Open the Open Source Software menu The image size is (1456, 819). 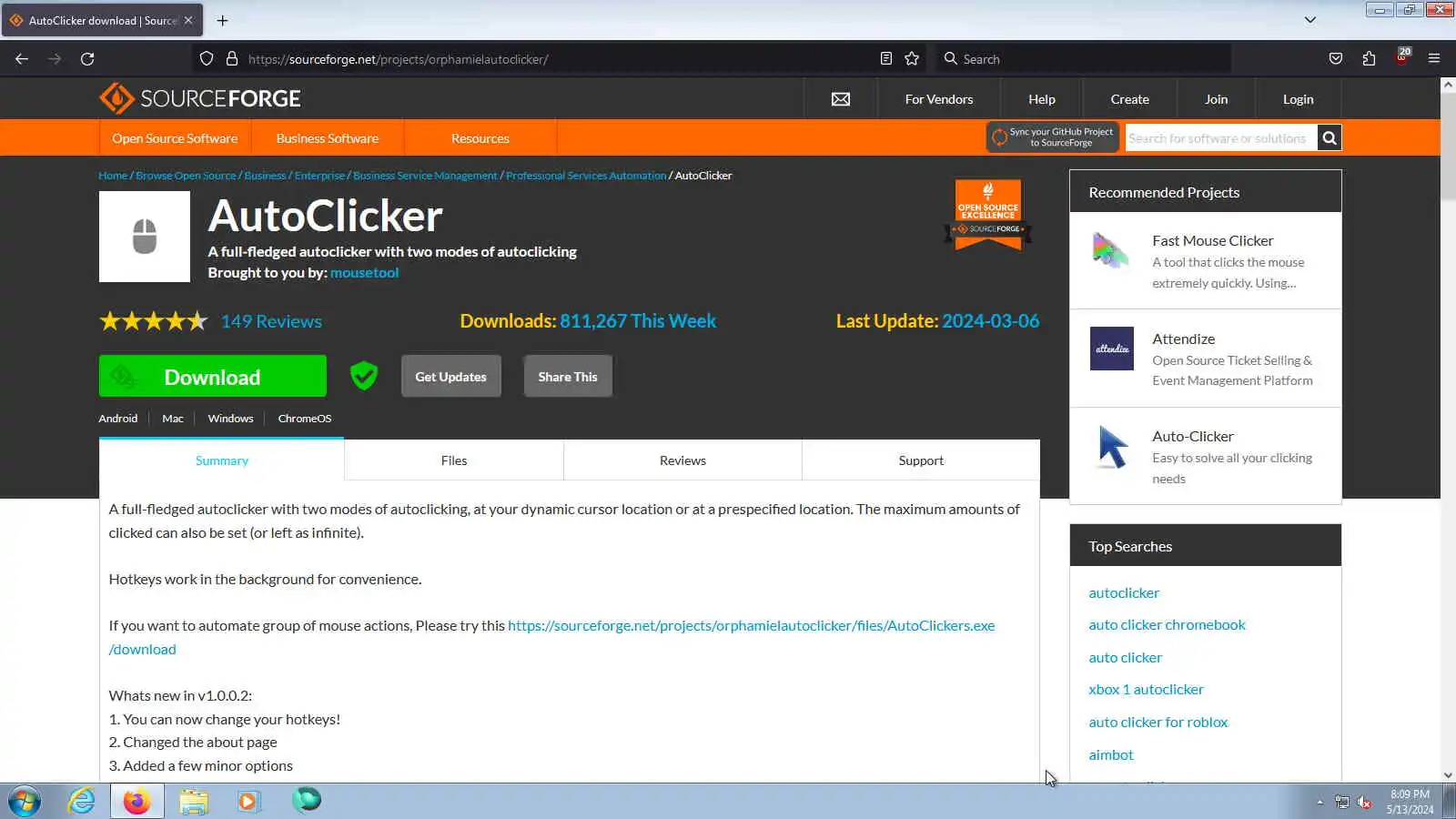coord(175,138)
